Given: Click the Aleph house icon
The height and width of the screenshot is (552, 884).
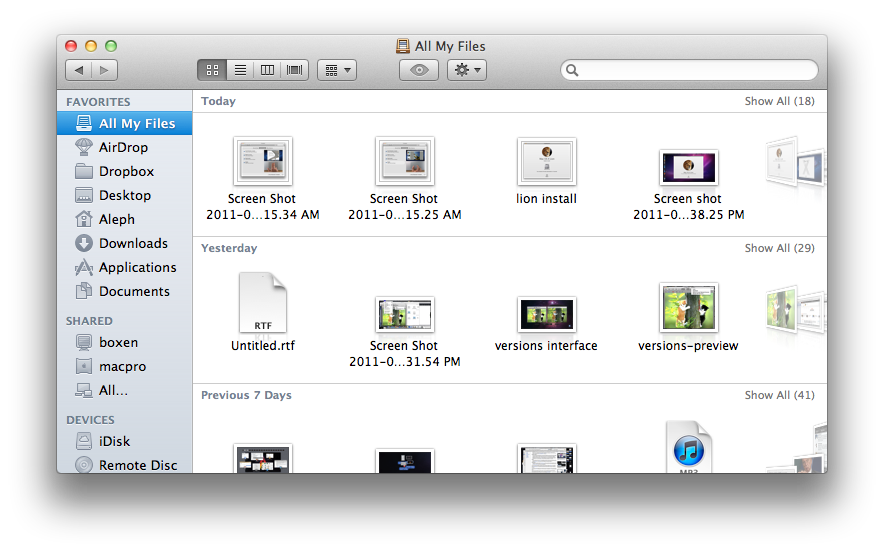Looking at the screenshot, I should point(84,219).
